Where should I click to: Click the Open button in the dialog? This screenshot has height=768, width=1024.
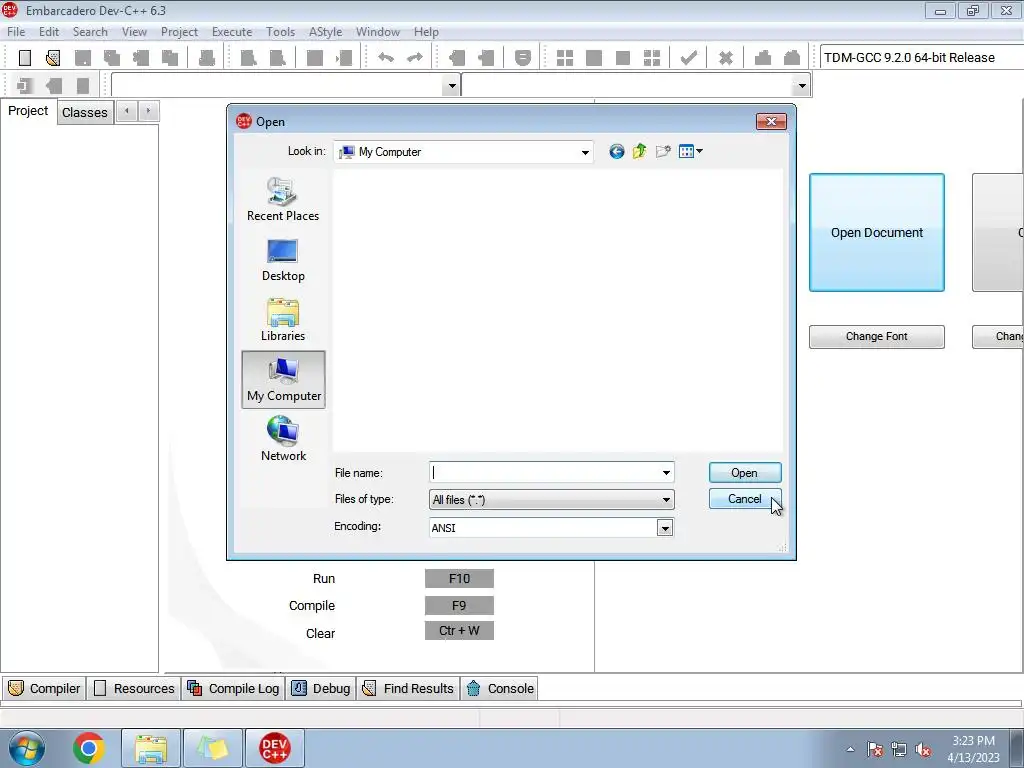click(744, 473)
